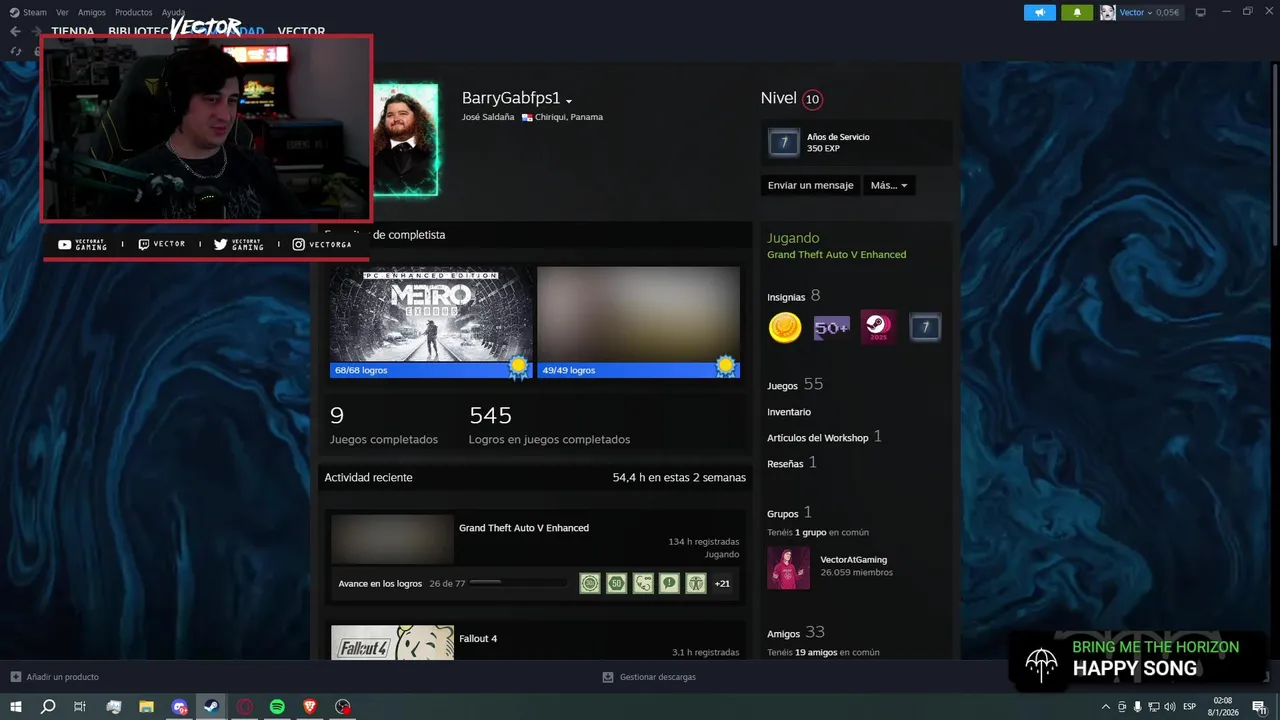Screen dimensions: 1280x720
Task: Go to the VECTOR profile tab
Action: coord(301,32)
